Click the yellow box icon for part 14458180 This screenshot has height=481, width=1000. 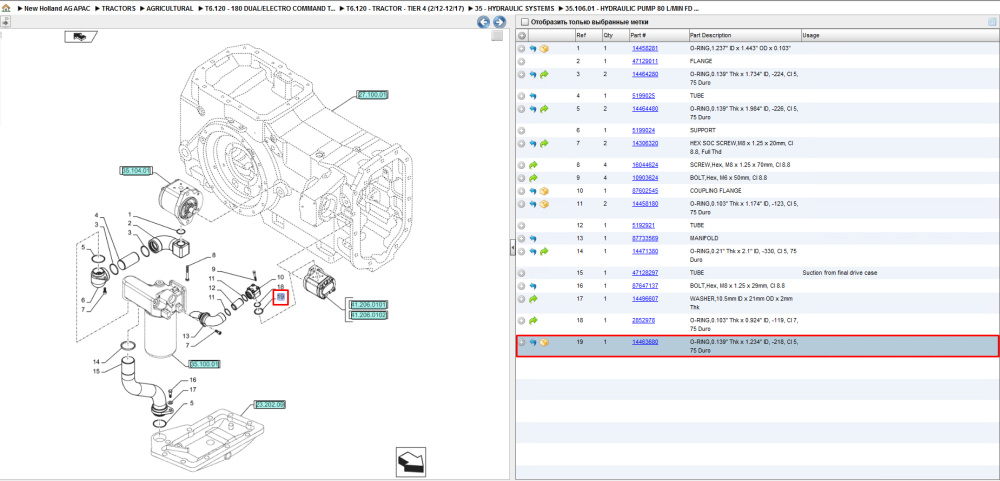(x=544, y=204)
